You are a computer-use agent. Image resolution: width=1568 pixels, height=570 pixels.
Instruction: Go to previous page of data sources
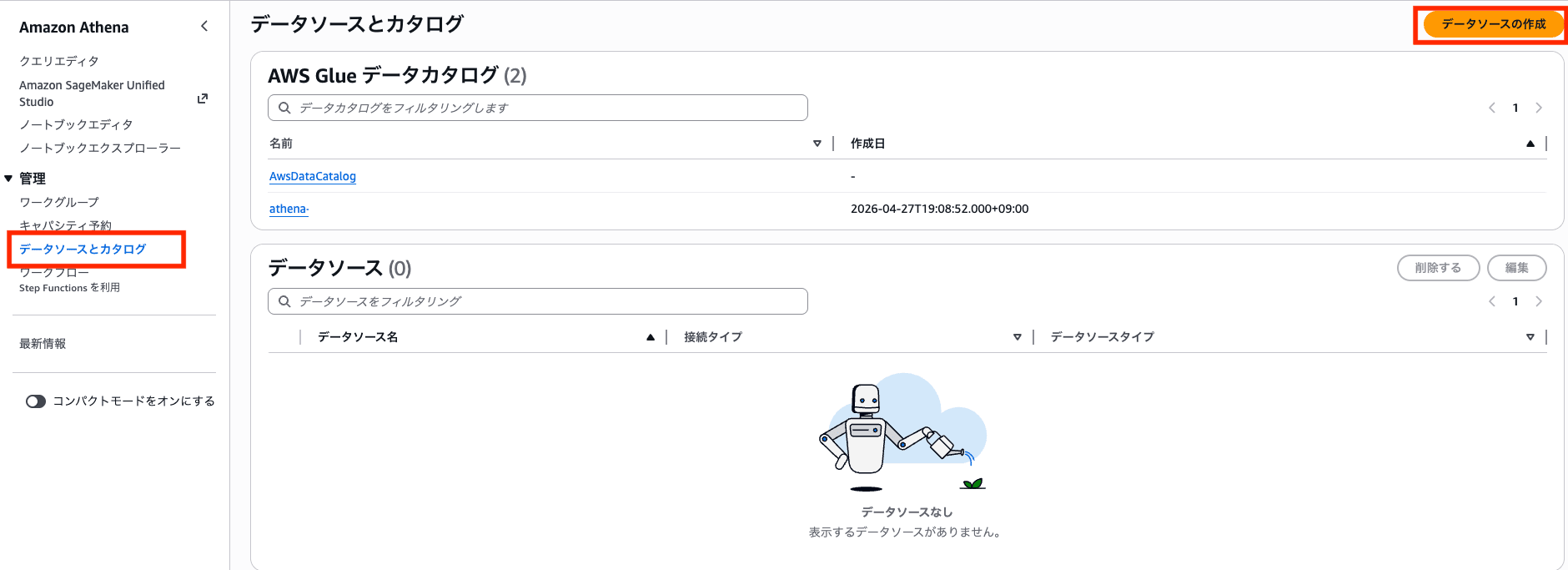click(1492, 301)
